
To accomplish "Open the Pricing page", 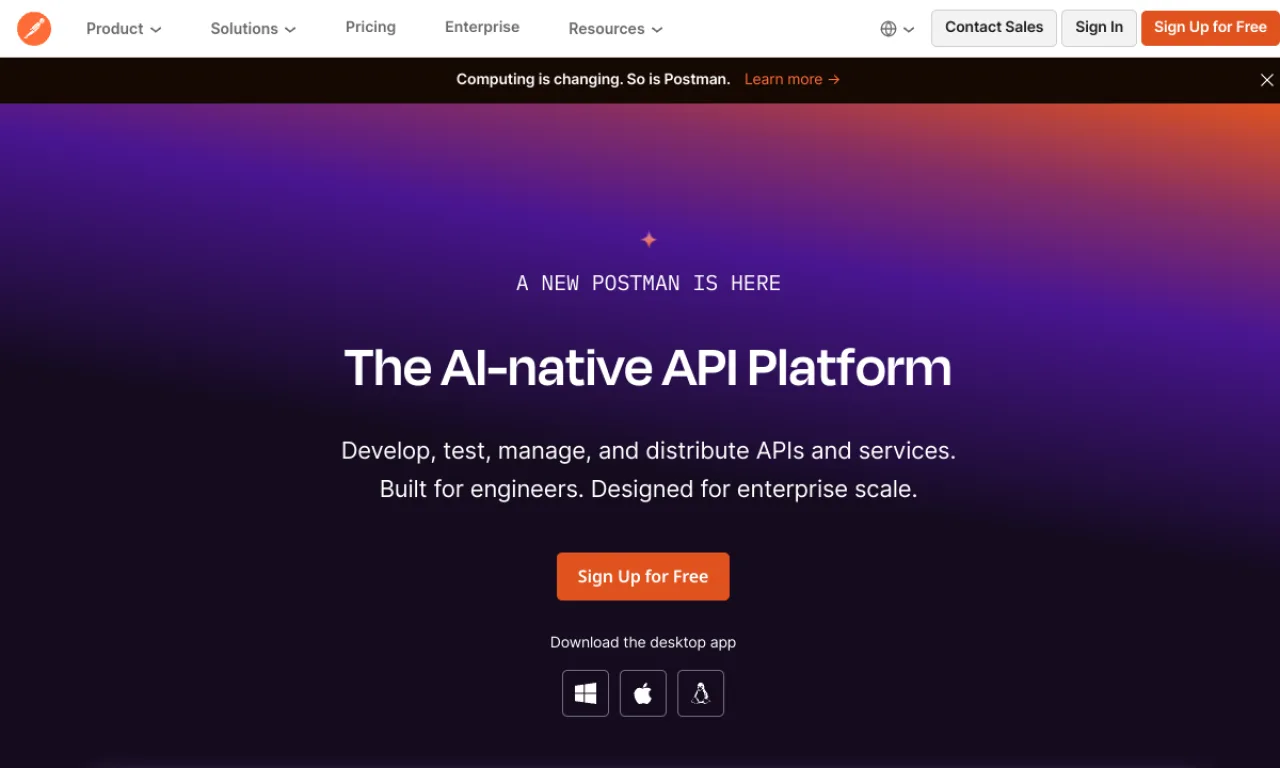I will pyautogui.click(x=371, y=27).
